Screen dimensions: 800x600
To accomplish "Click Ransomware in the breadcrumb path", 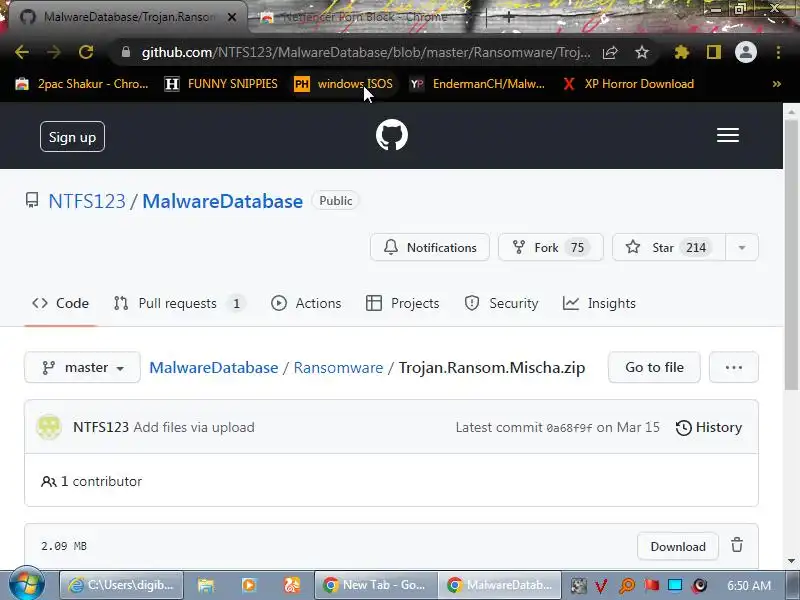I will coord(338,367).
